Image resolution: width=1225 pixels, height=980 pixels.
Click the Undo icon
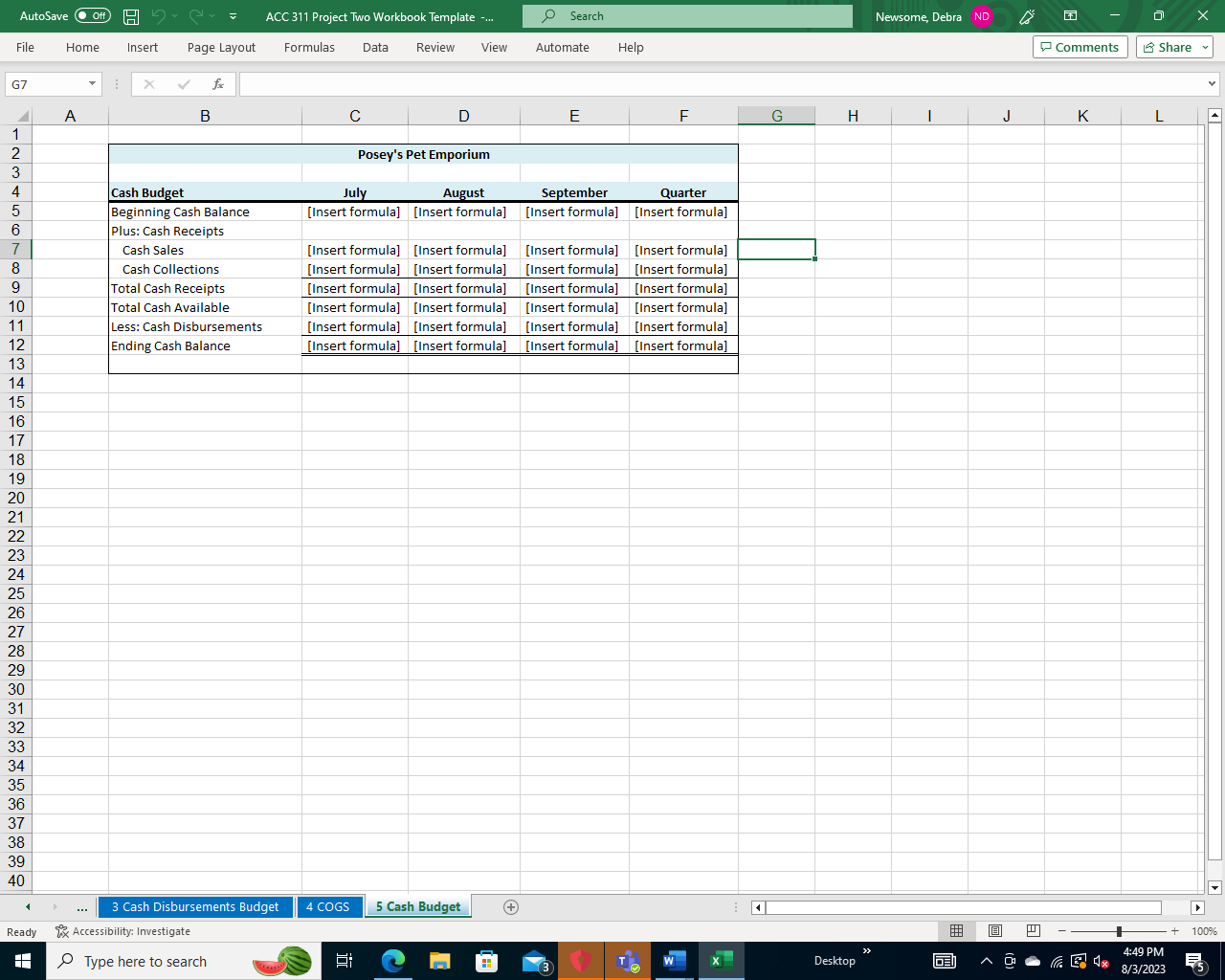(158, 15)
